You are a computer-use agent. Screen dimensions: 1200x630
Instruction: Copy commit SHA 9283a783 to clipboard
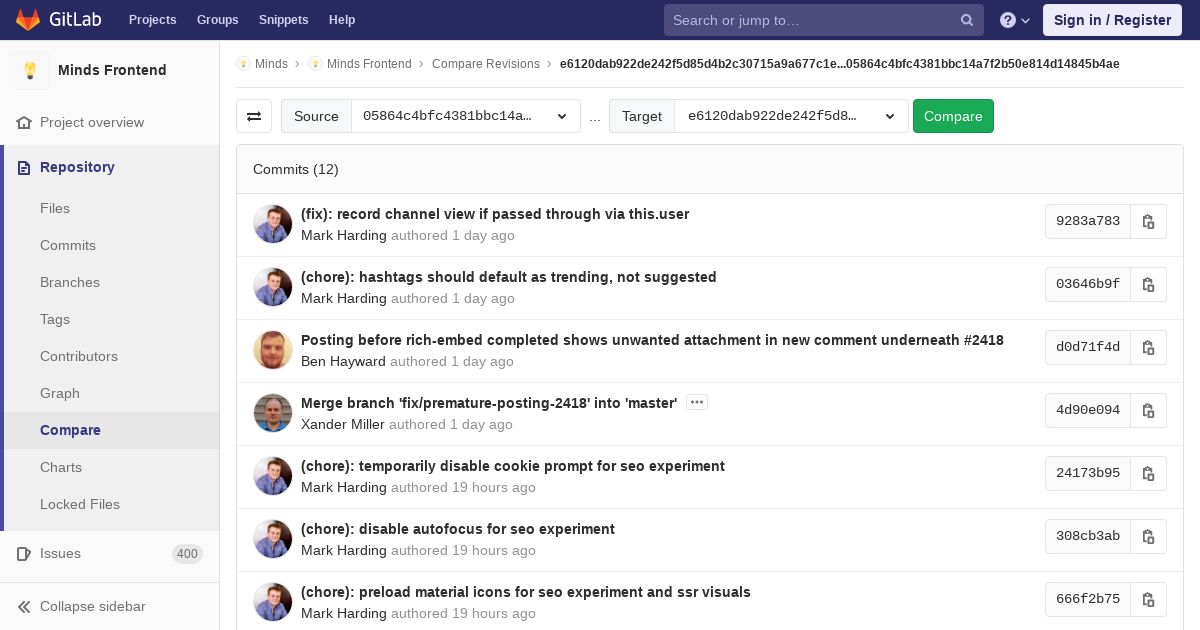pyautogui.click(x=1148, y=221)
